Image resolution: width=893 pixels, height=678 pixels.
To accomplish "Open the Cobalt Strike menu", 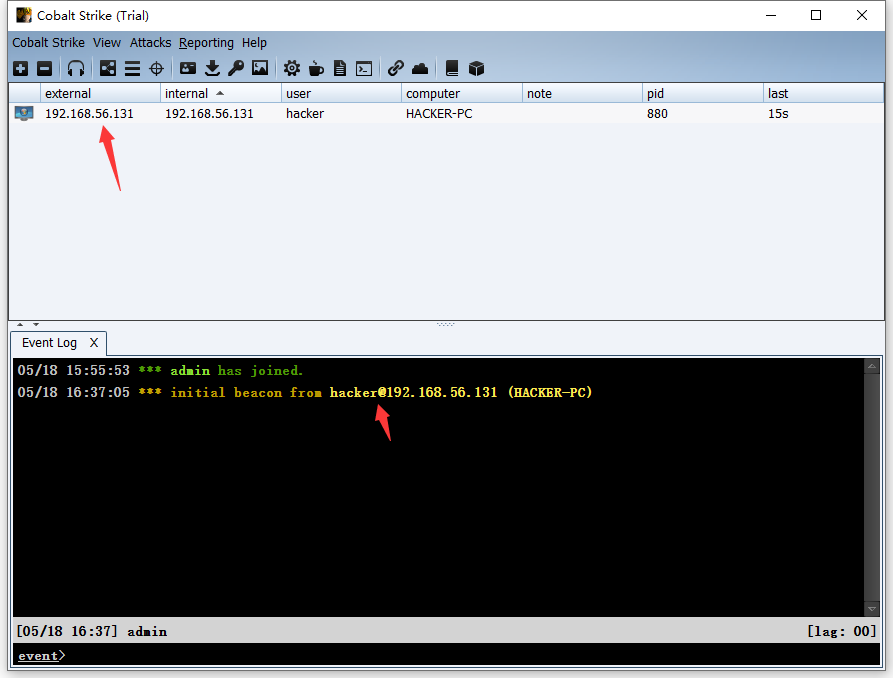I will 48,43.
